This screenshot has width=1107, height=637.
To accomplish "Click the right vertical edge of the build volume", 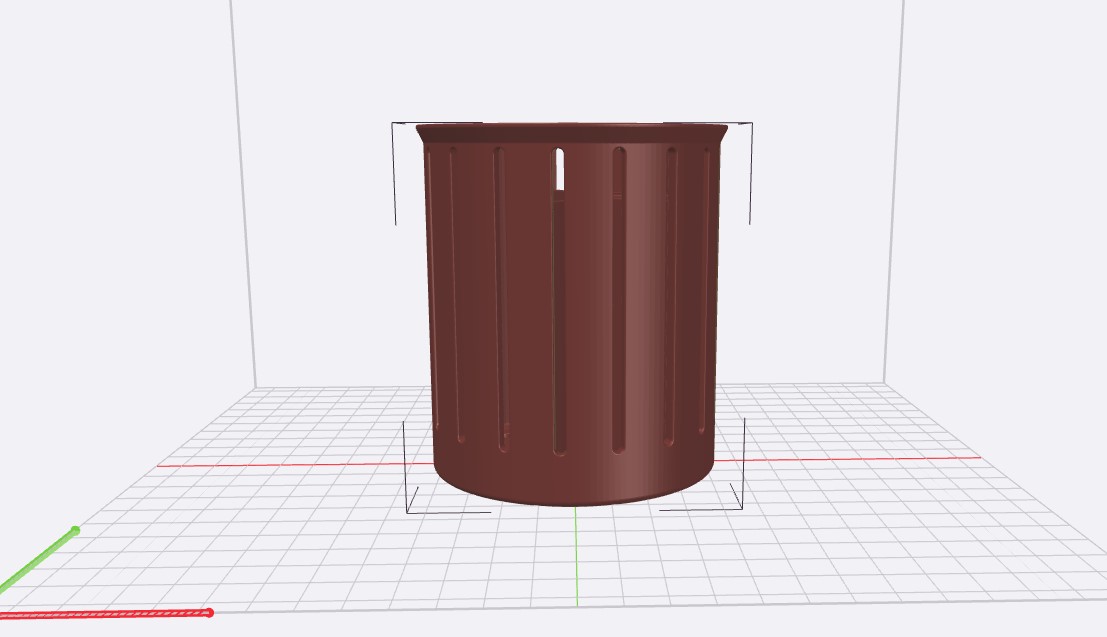I will [x=894, y=191].
